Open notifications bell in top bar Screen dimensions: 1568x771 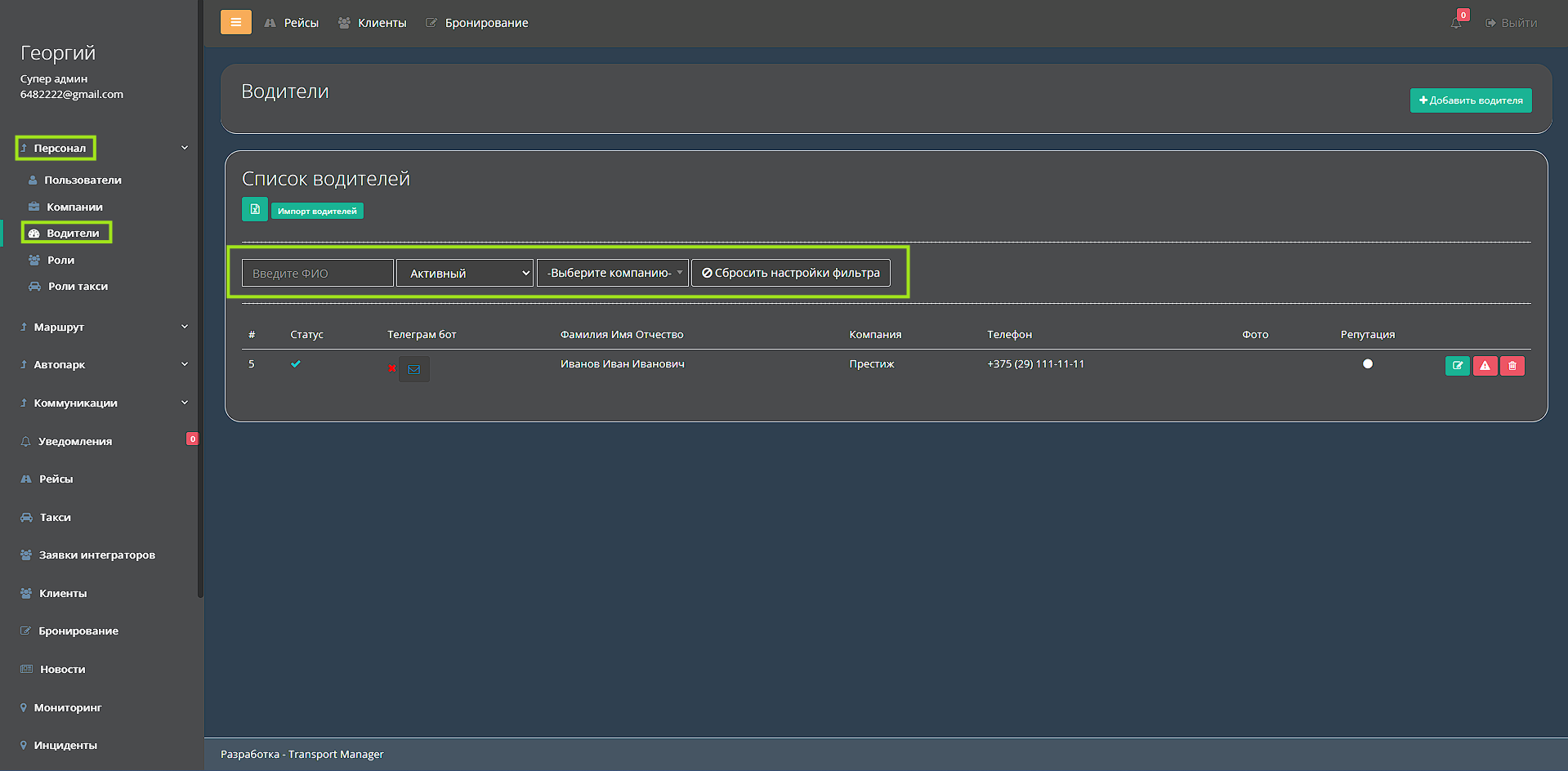(1456, 23)
